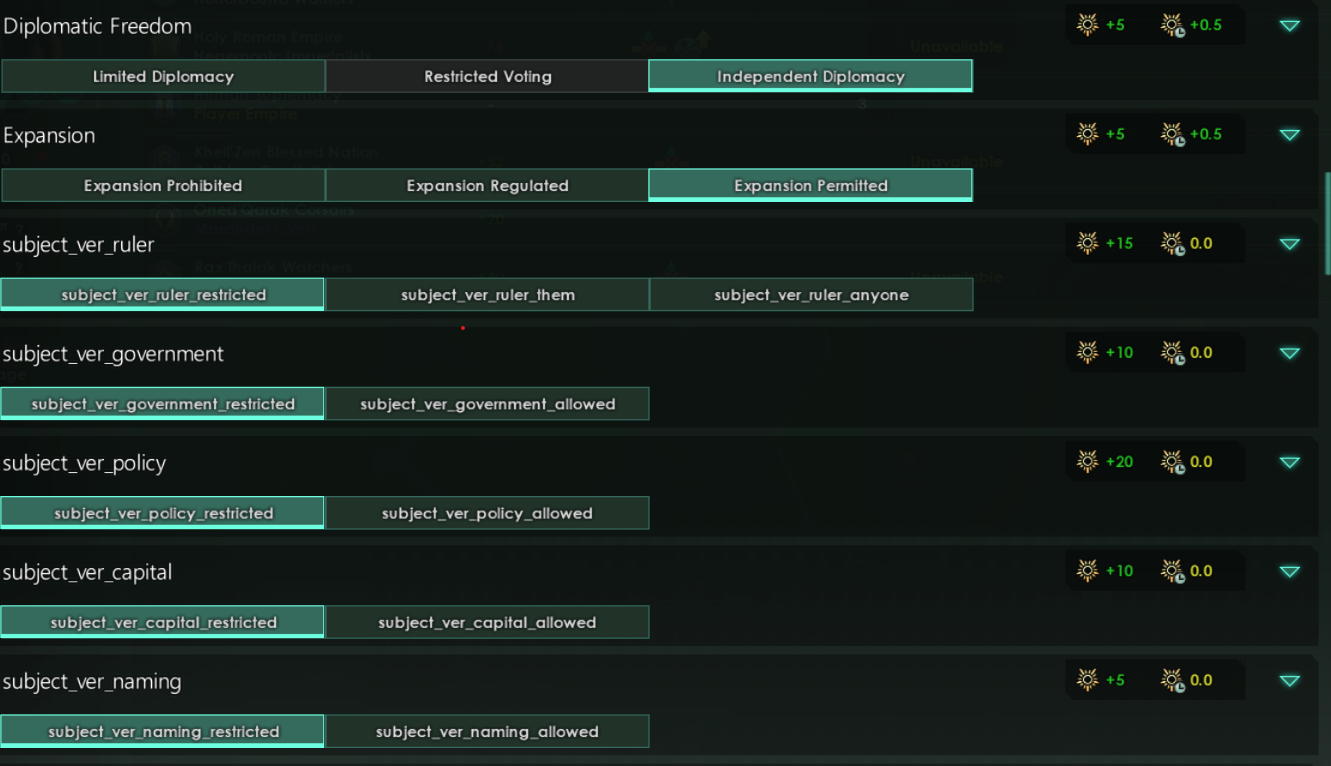Click loyalty icon in subject_ver_policy row
The height and width of the screenshot is (766, 1331).
pyautogui.click(x=1087, y=460)
